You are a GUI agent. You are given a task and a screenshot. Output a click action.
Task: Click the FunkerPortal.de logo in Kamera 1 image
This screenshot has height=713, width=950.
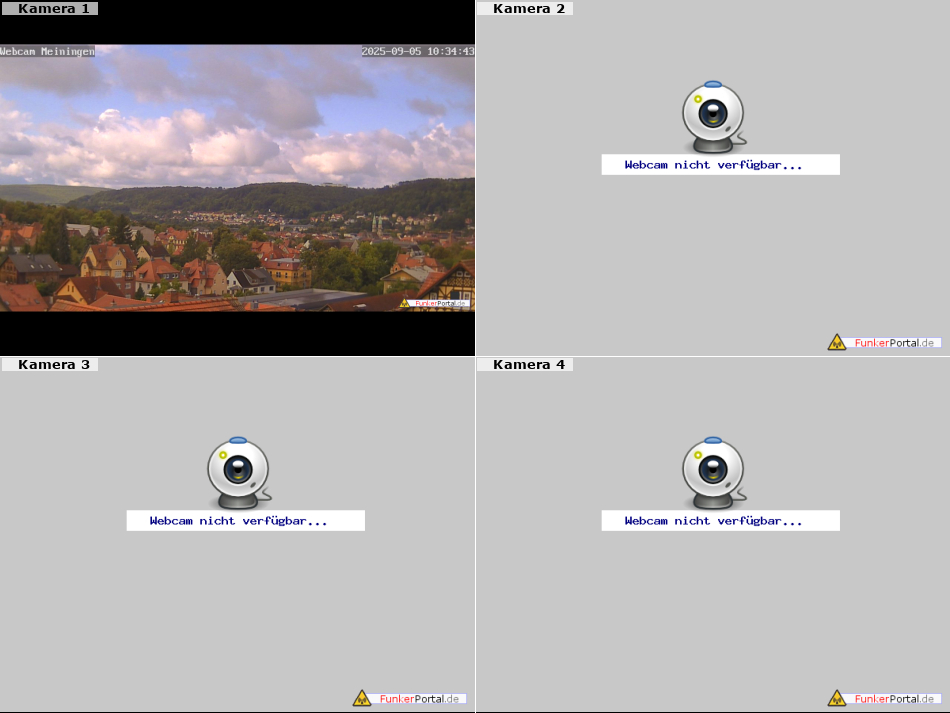(434, 303)
